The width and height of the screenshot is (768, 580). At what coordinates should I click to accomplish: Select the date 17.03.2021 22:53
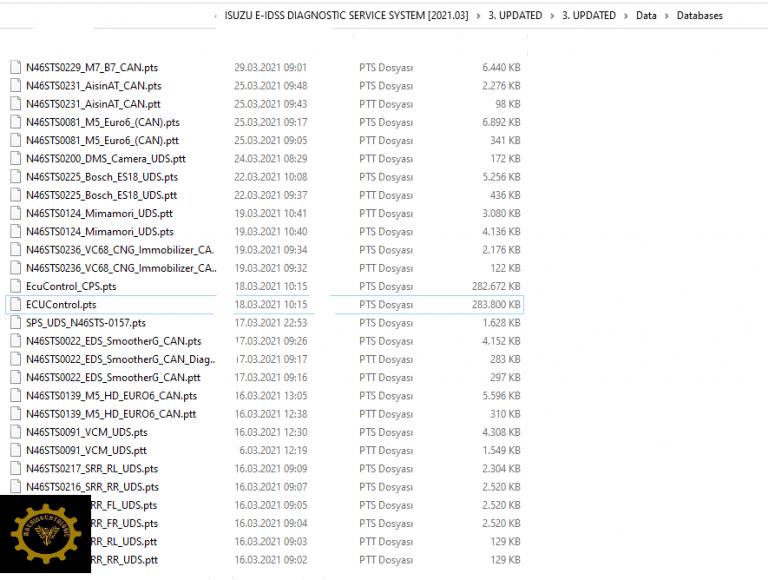point(271,323)
